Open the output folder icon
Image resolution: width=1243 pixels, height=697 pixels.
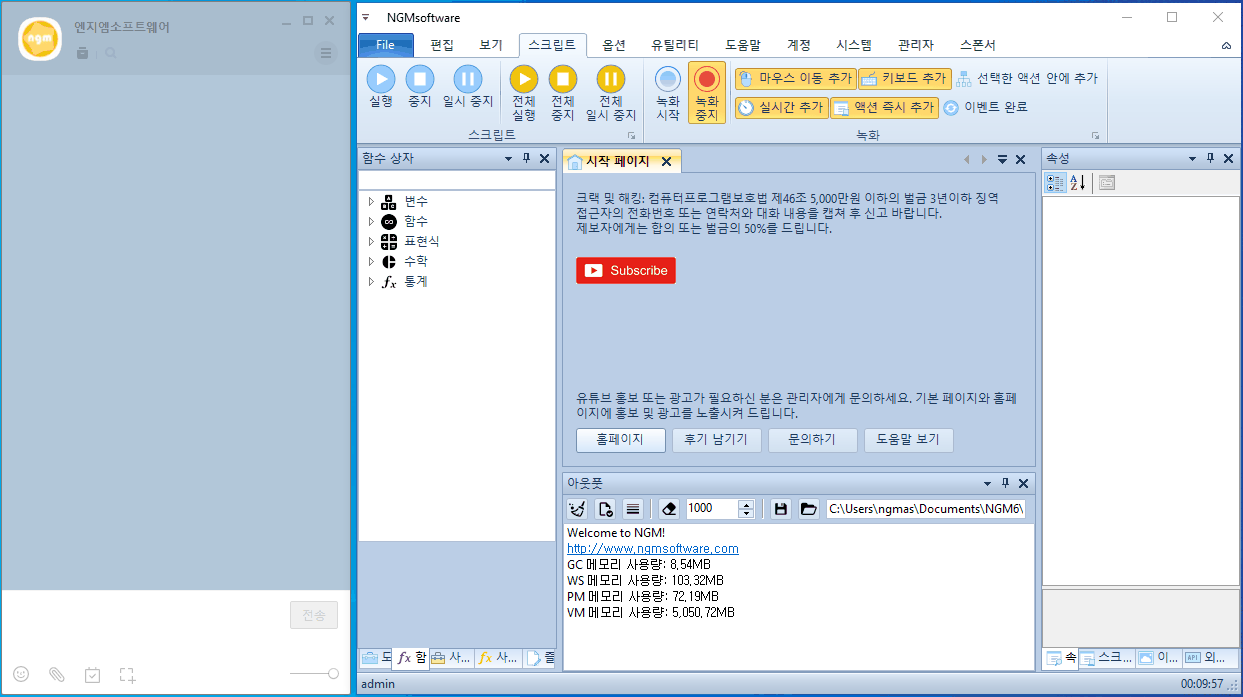click(x=808, y=508)
